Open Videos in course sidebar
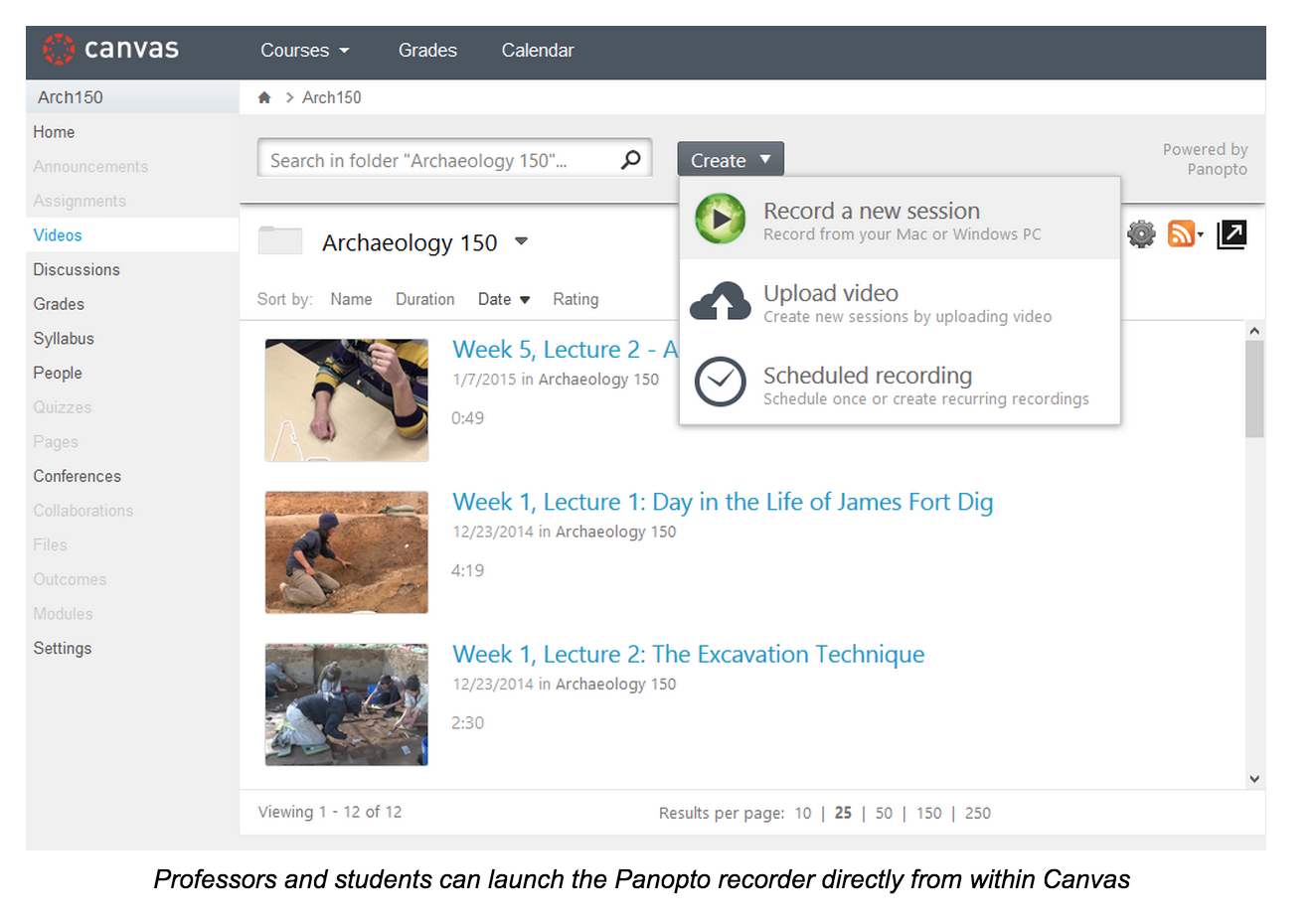This screenshot has width=1316, height=924. (58, 235)
